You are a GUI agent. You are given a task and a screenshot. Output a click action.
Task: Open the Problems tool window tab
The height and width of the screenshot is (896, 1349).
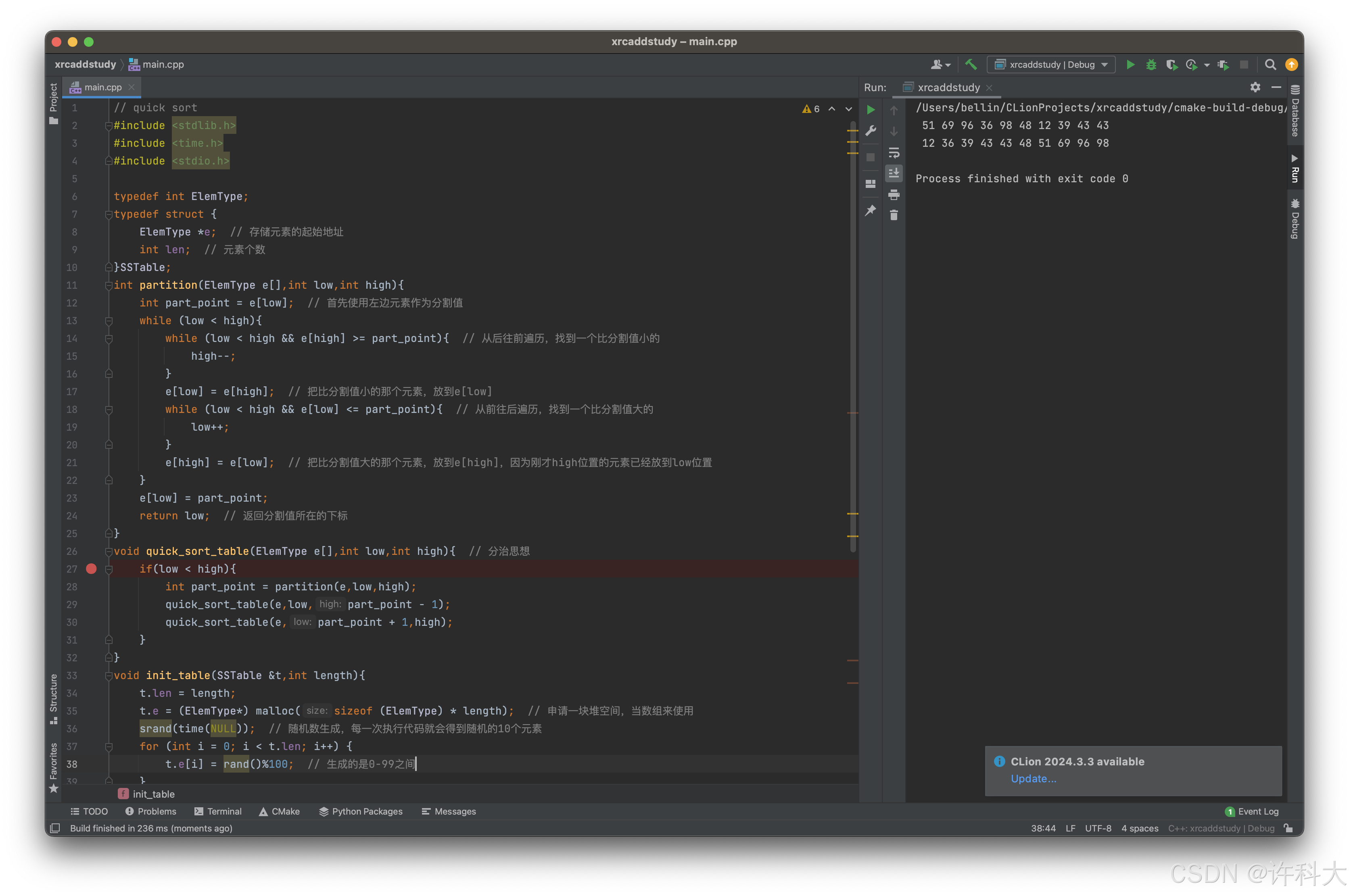[x=151, y=811]
